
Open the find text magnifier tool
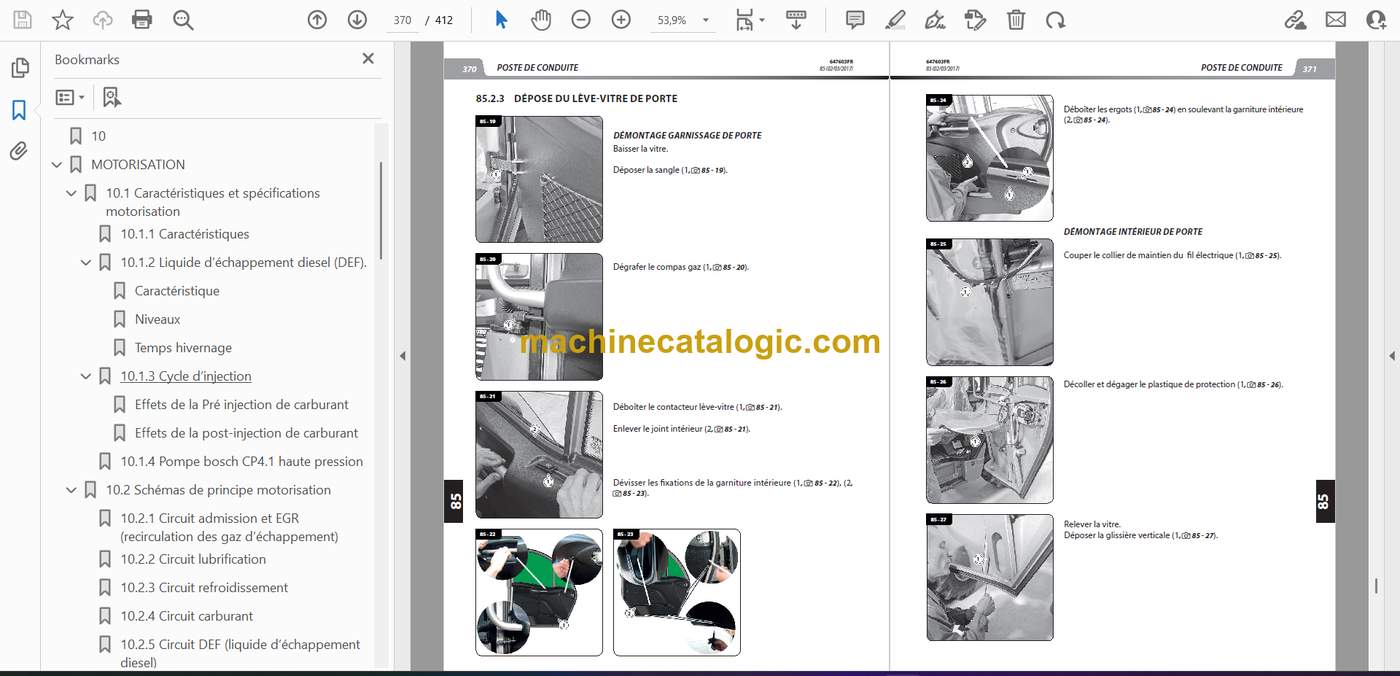pyautogui.click(x=183, y=20)
